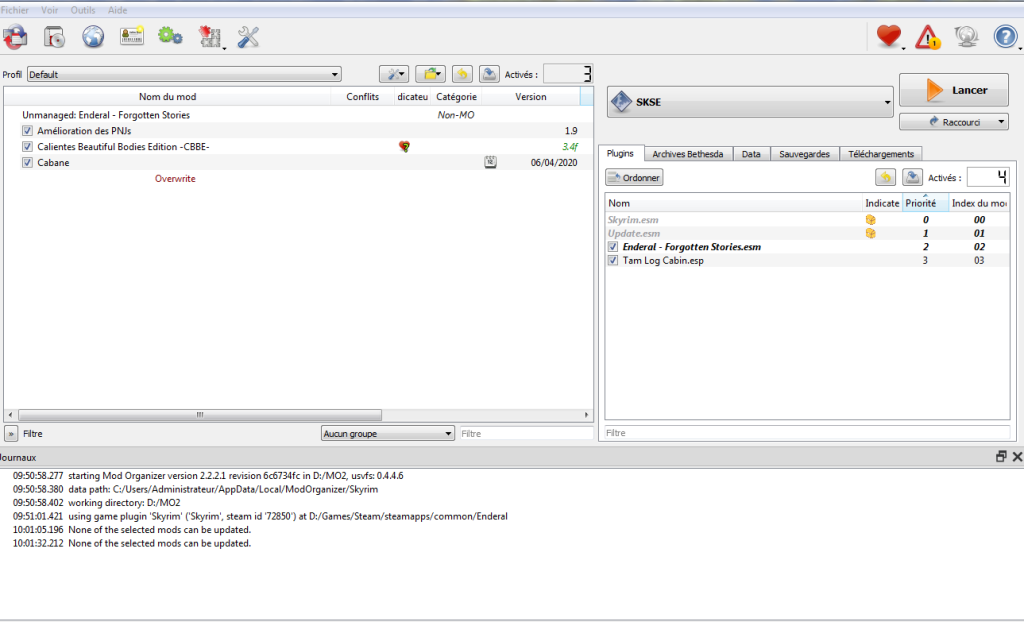Open the mod list tools wrench dropdown
The height and width of the screenshot is (622, 1024).
pos(394,74)
